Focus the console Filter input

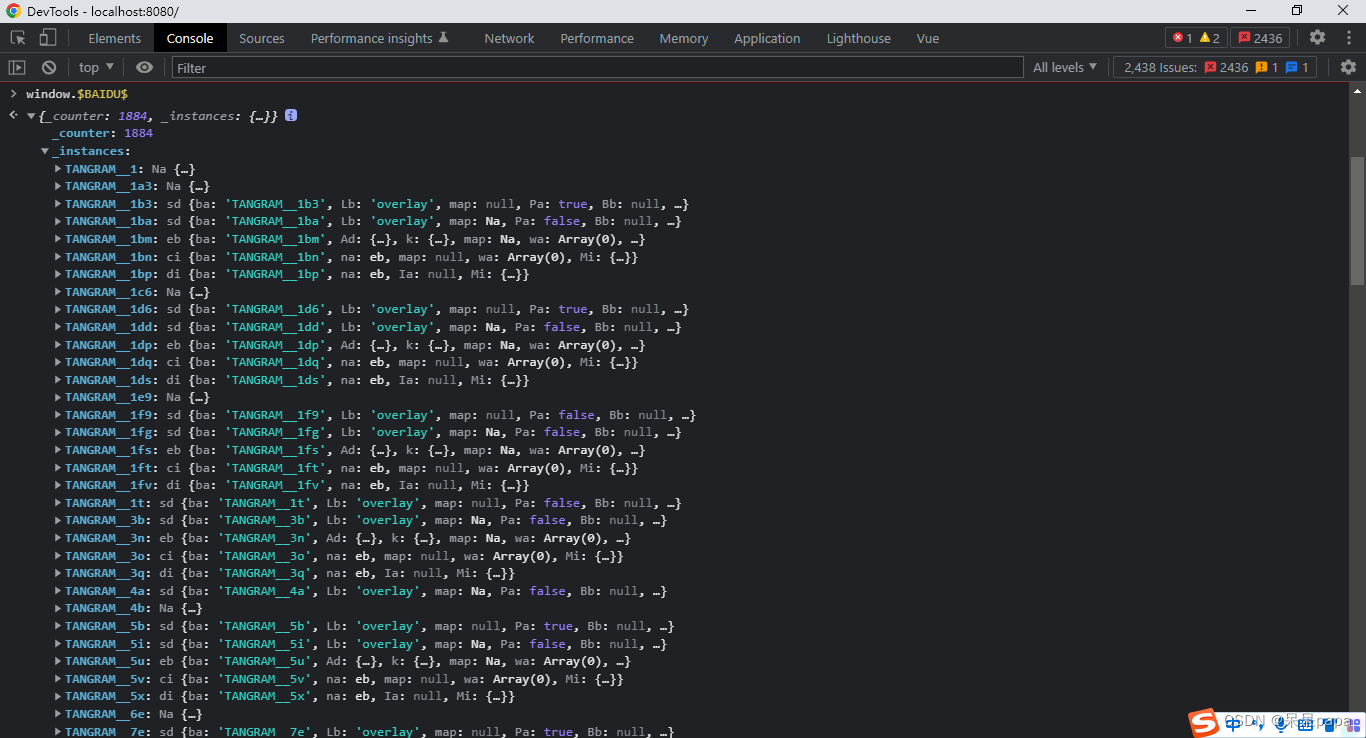(x=598, y=67)
